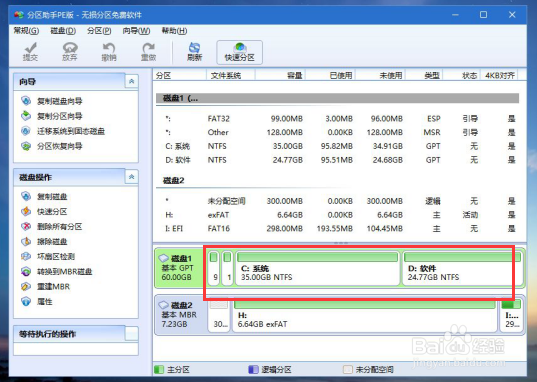Open 属性 link text
Screen dimensions: 537x382
coord(45,302)
